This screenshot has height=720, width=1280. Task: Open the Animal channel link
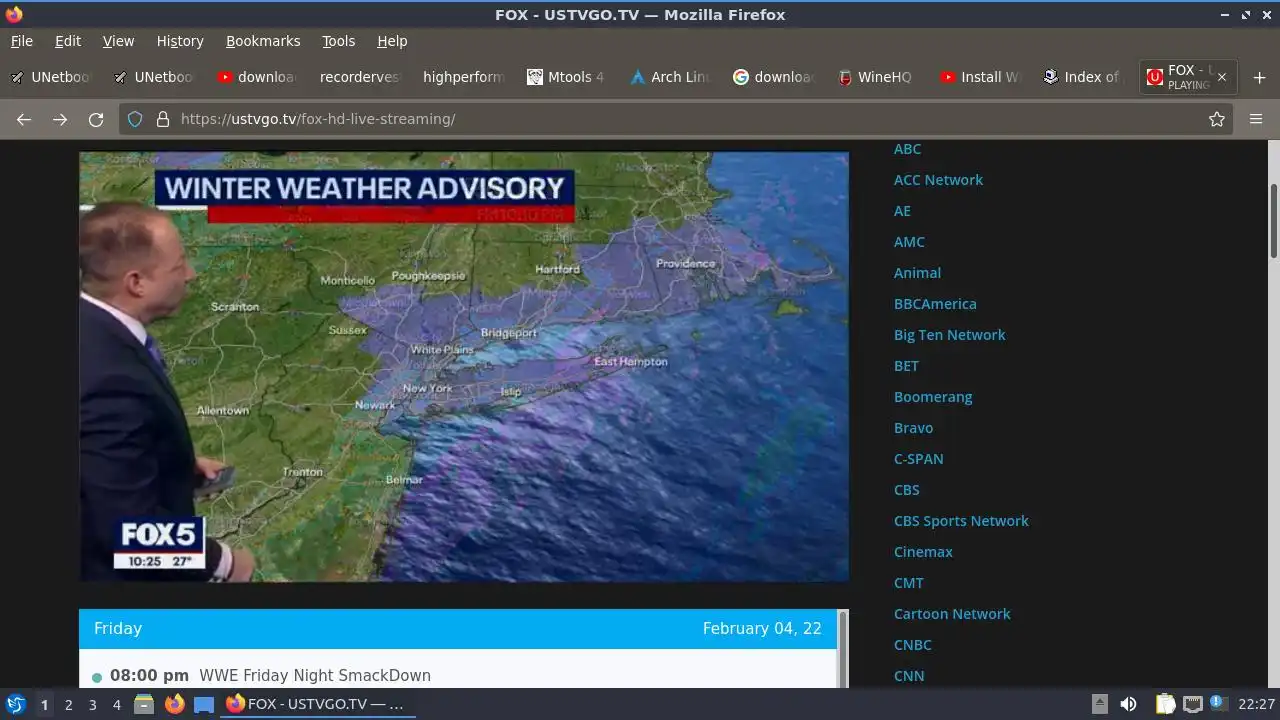point(917,273)
